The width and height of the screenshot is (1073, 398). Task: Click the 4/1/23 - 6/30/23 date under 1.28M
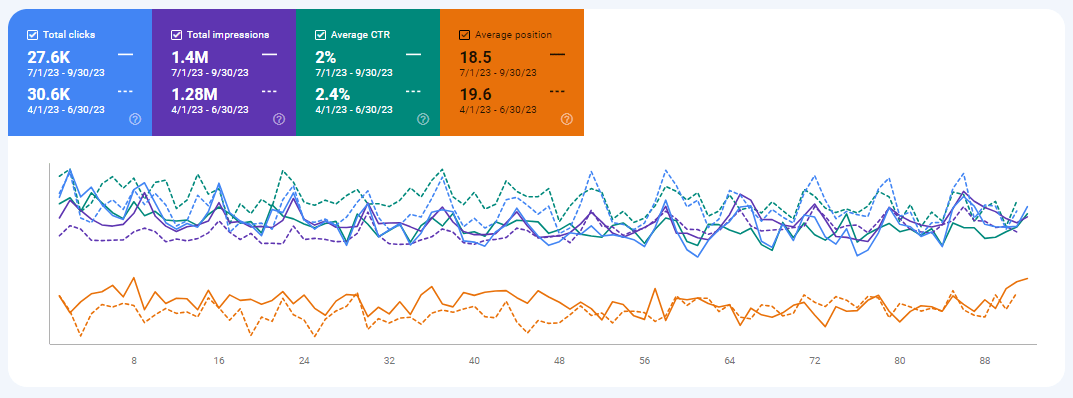tap(209, 109)
